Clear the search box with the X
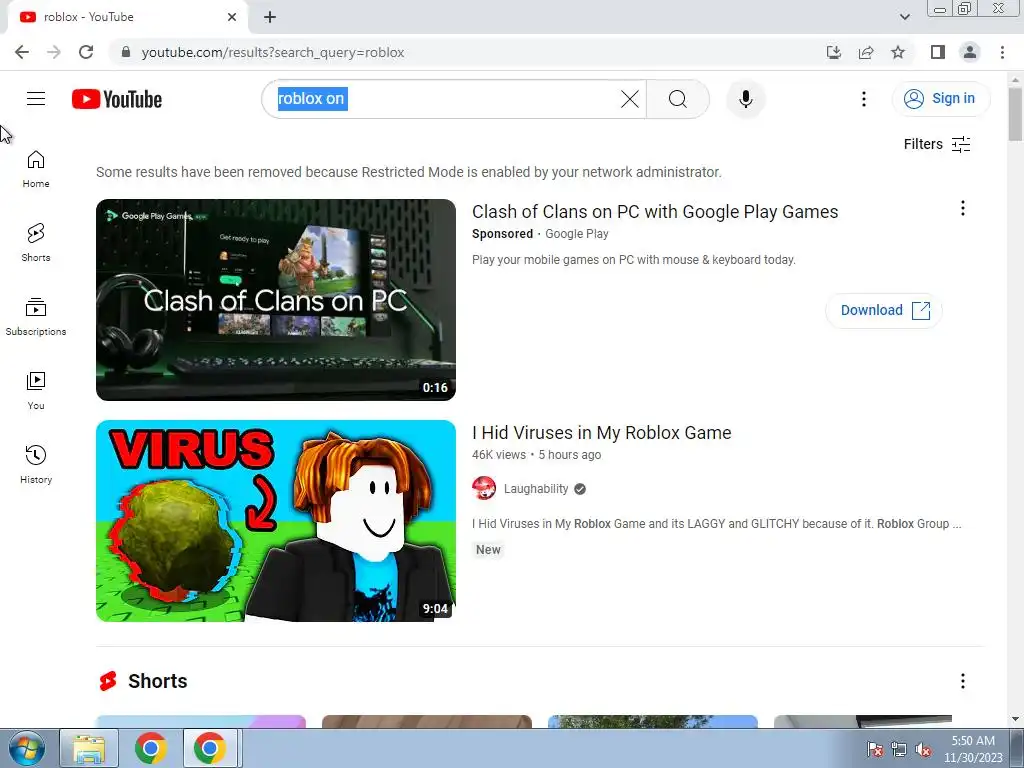The width and height of the screenshot is (1024, 768). (630, 99)
